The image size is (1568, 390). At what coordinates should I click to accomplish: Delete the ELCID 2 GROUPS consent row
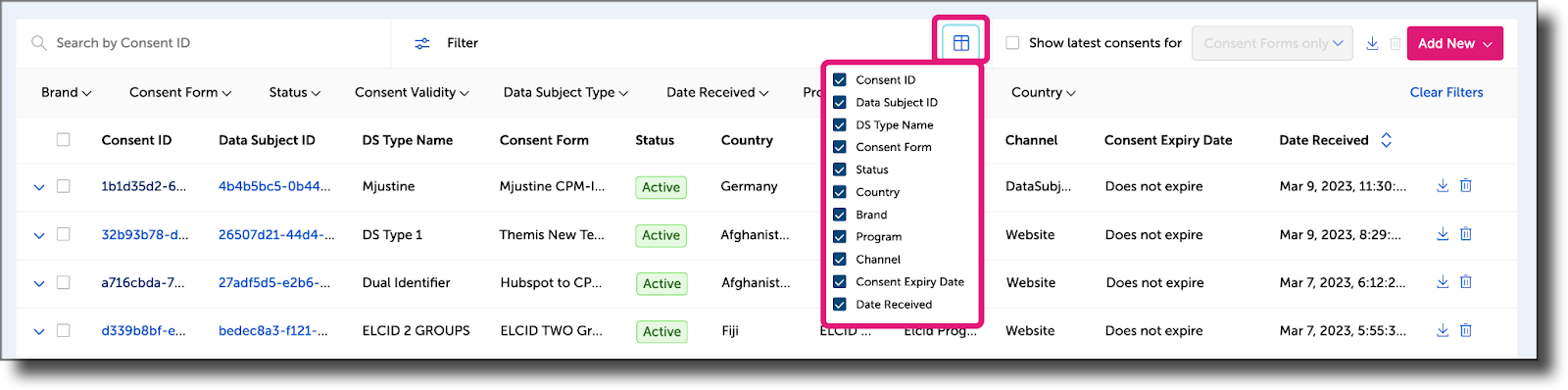pyautogui.click(x=1466, y=330)
